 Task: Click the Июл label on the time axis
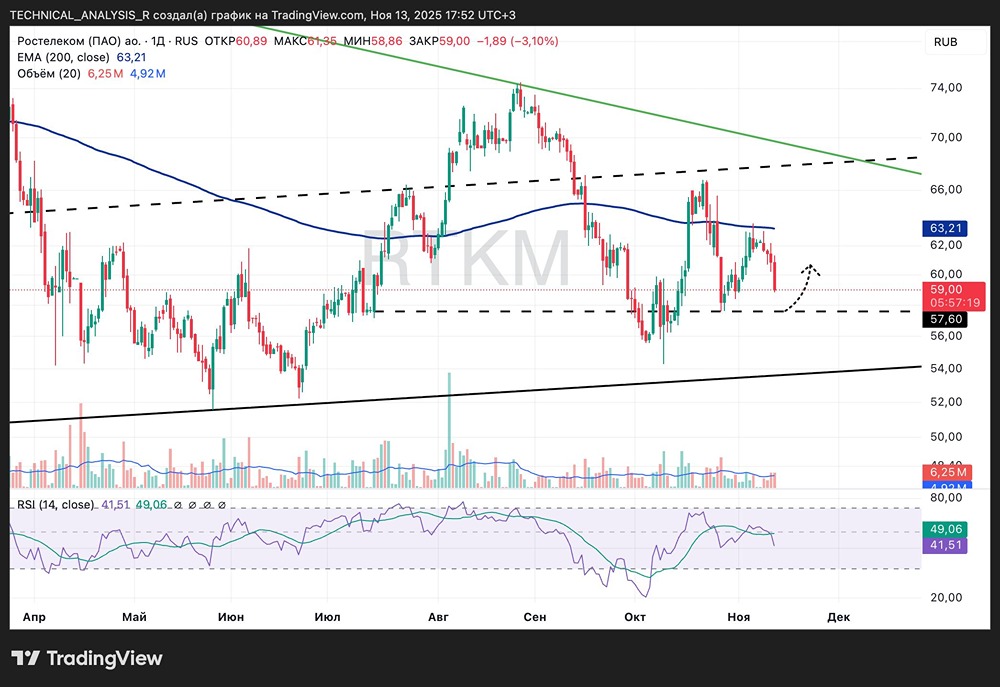point(327,617)
